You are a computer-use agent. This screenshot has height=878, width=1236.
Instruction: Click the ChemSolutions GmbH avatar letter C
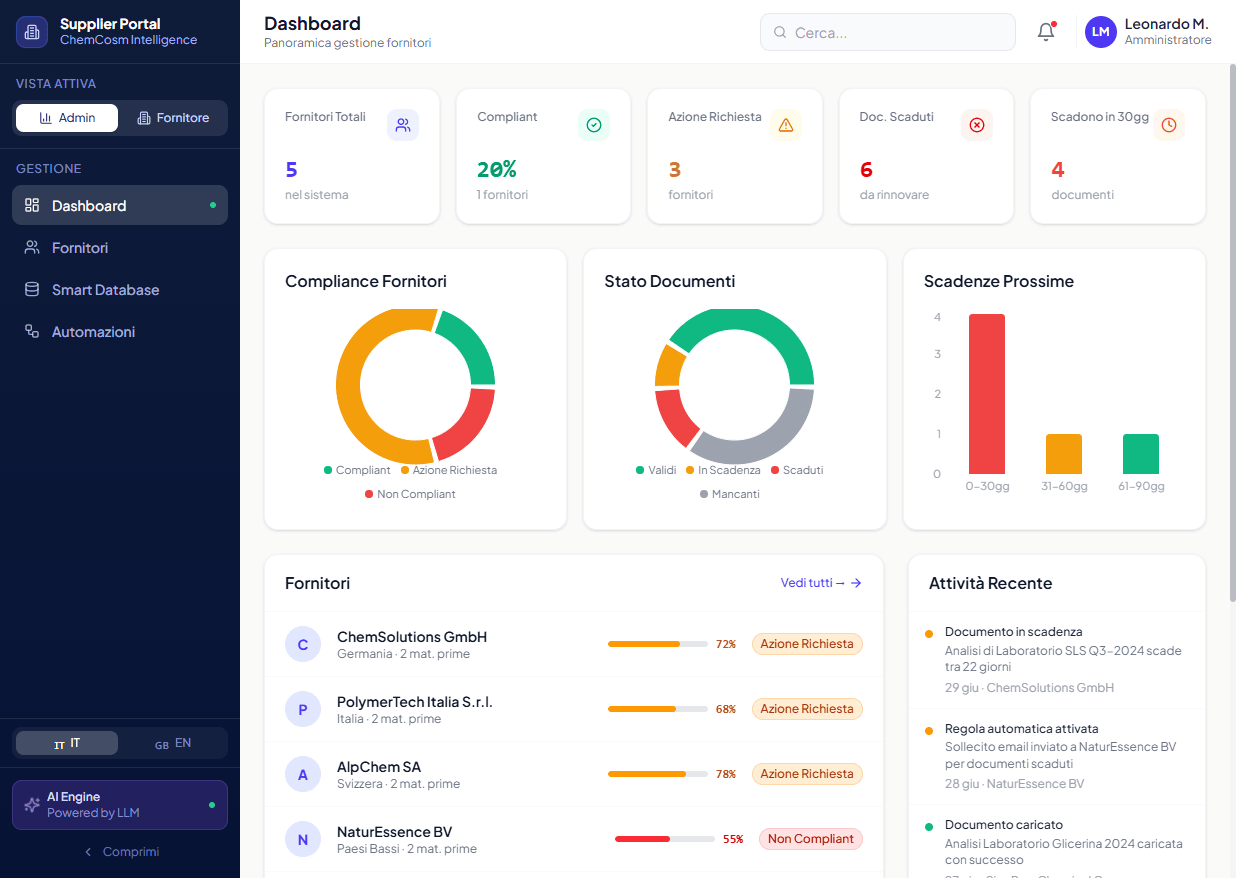tap(303, 645)
